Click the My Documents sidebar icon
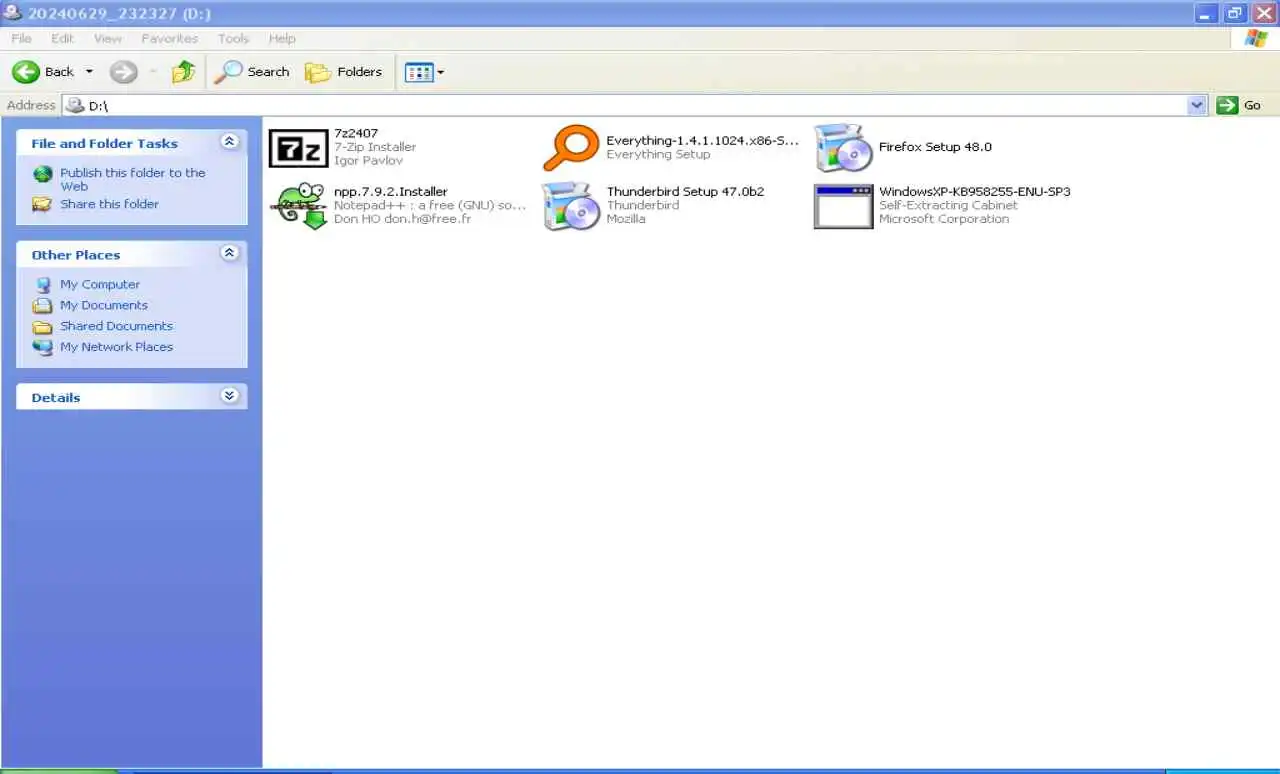The width and height of the screenshot is (1280, 774). [42, 305]
